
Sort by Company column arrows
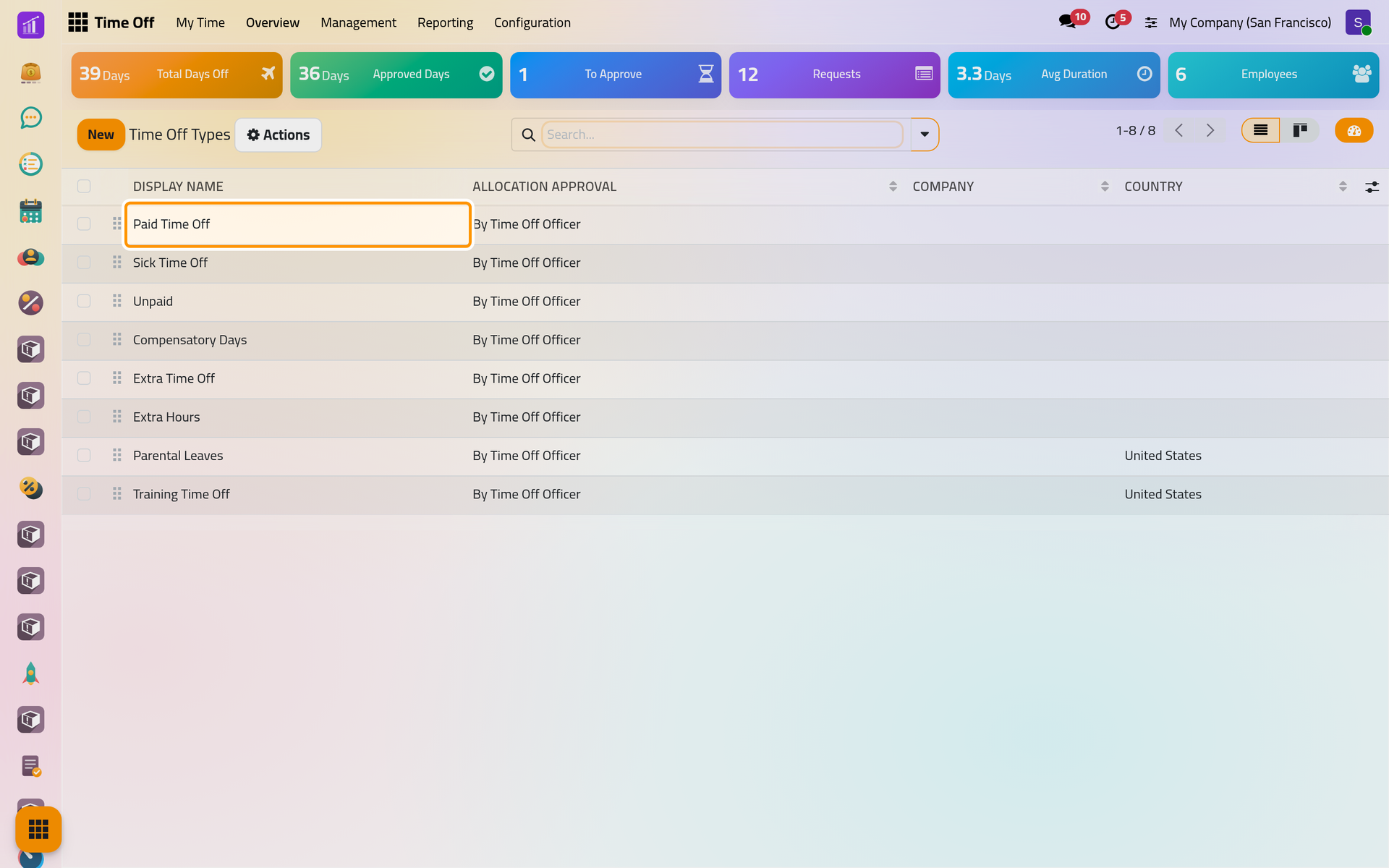coord(1105,187)
